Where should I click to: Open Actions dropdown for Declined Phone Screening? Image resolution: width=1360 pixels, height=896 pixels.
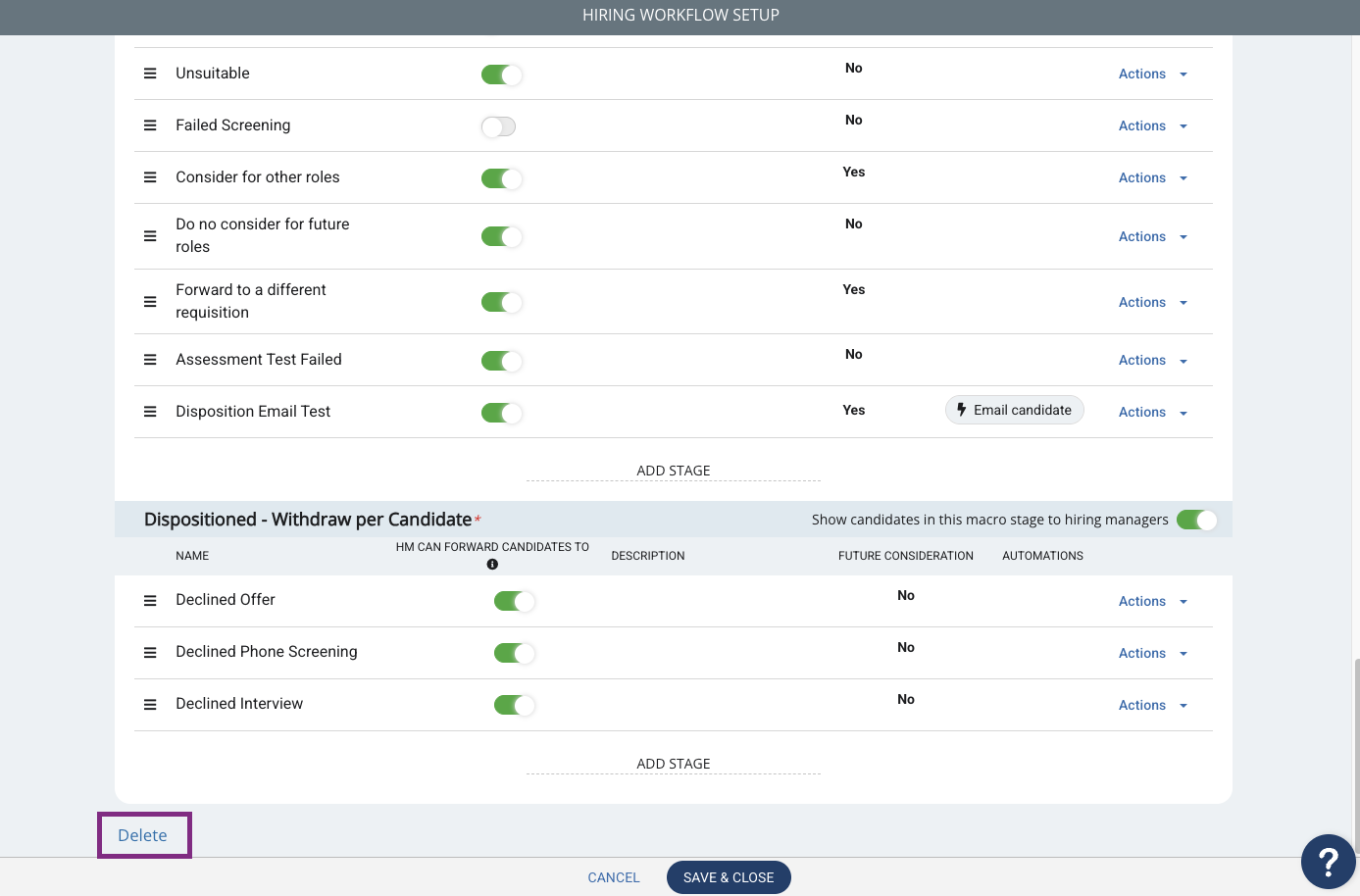[1152, 653]
